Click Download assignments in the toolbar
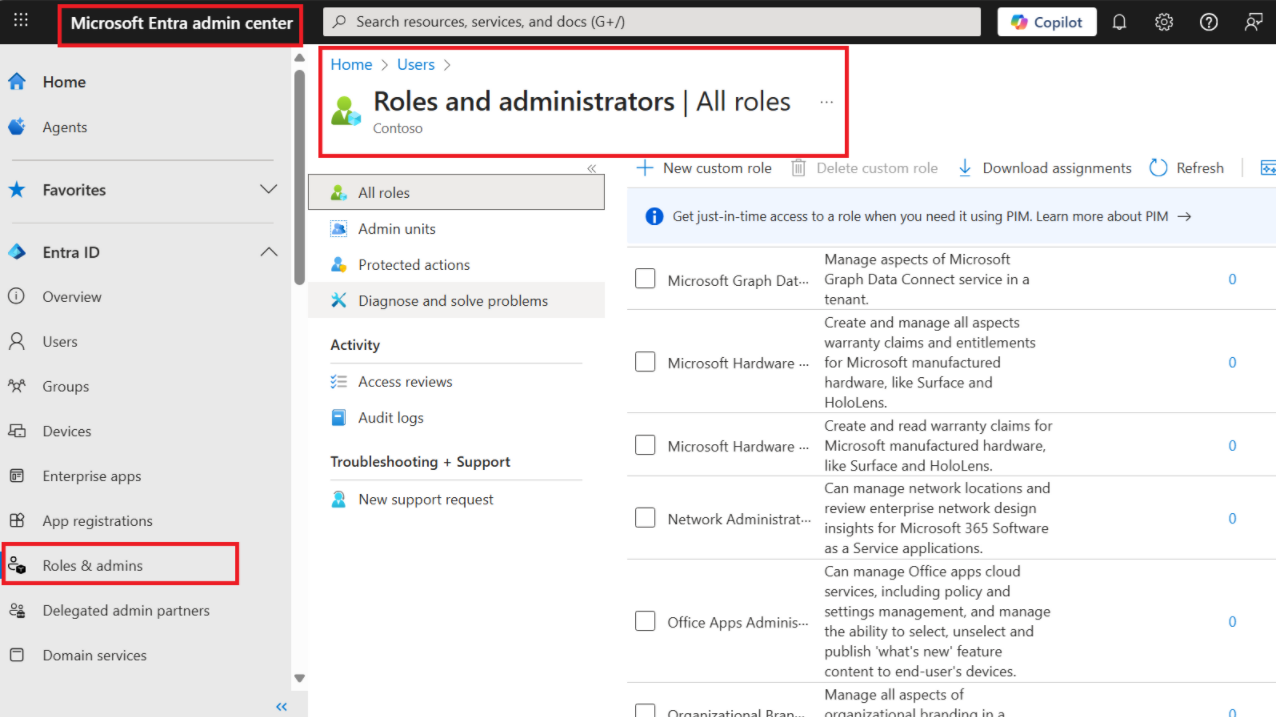The image size is (1276, 717). [x=1044, y=168]
